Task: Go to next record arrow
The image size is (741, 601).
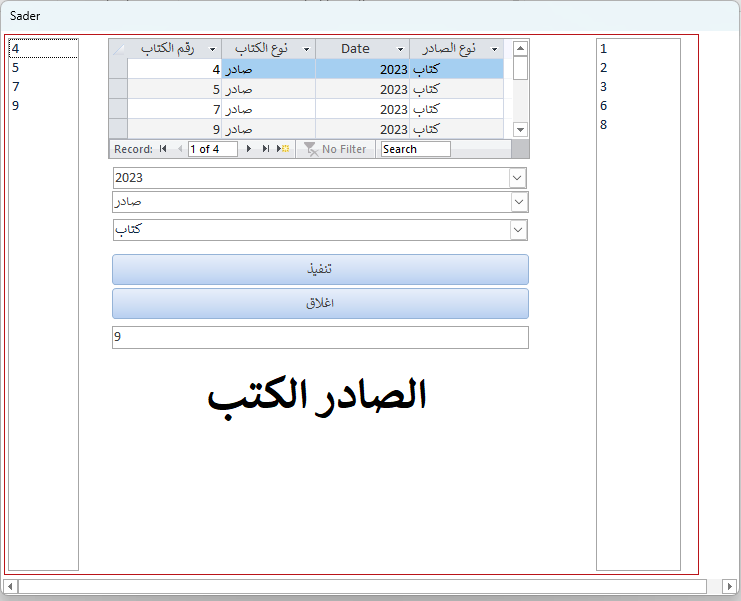Action: pyautogui.click(x=249, y=149)
